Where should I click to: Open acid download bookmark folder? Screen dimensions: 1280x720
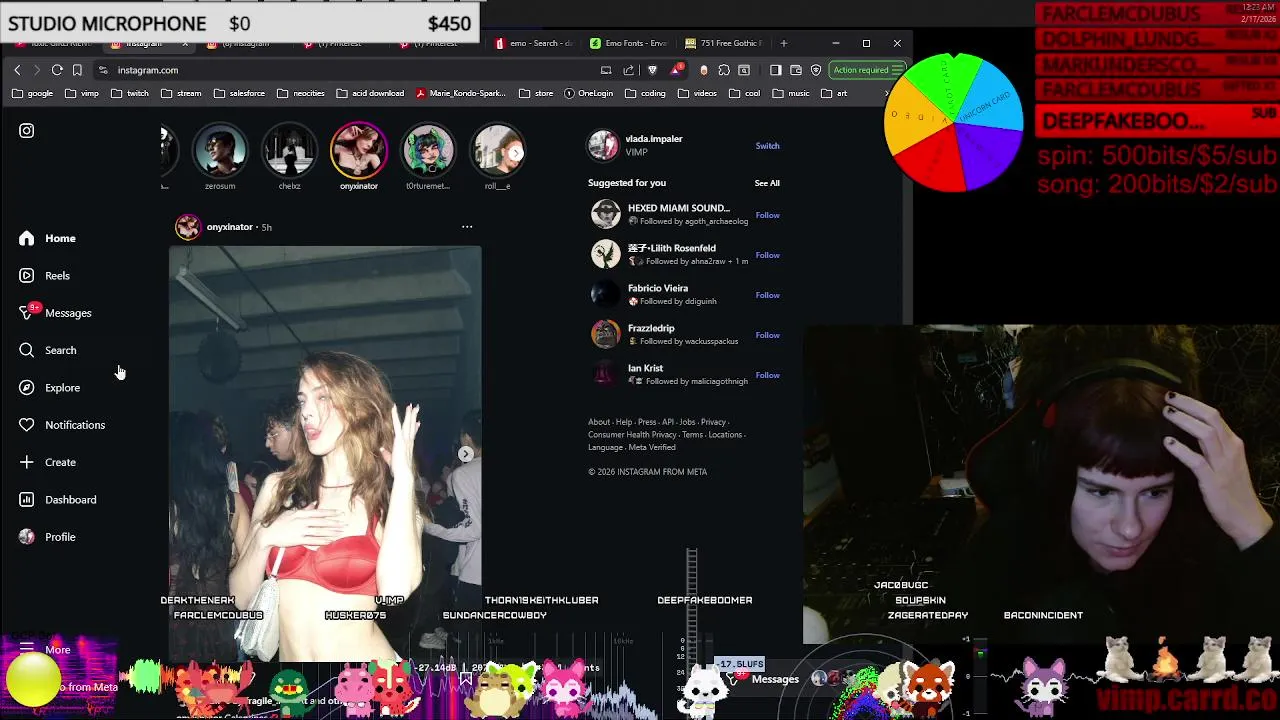[369, 93]
